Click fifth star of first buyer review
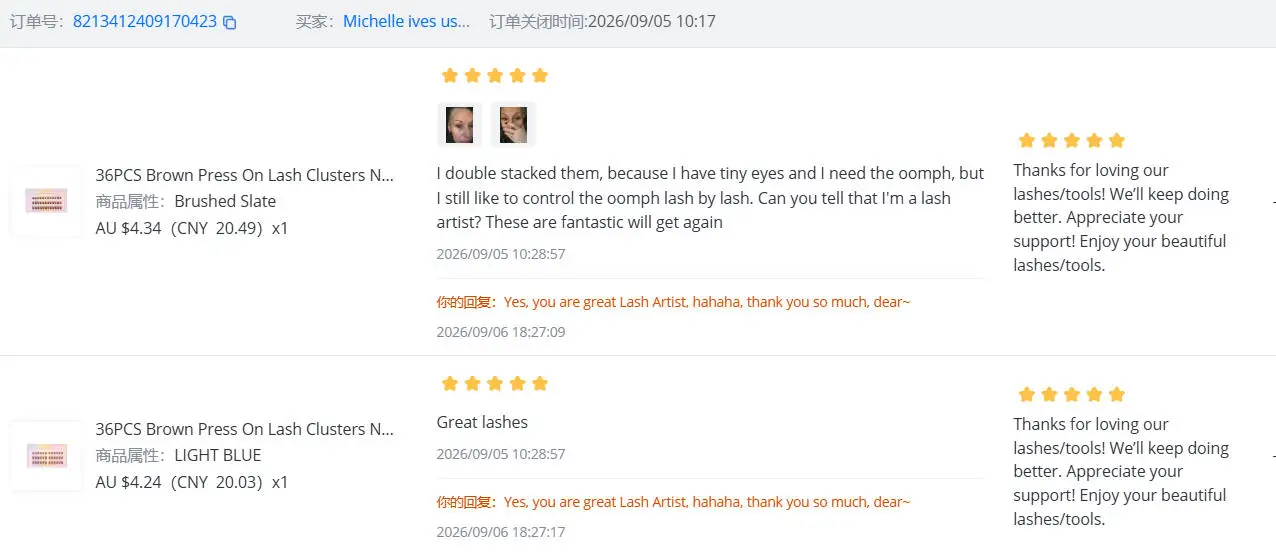Viewport: 1276px width, 553px height. point(540,76)
